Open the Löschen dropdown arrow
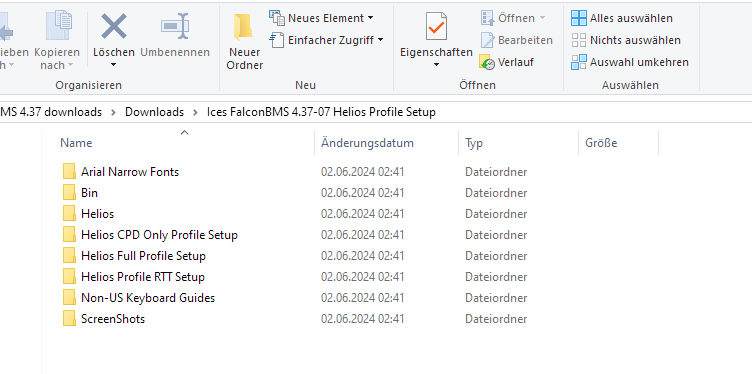Screen dimensions: 752x374 click(114, 65)
